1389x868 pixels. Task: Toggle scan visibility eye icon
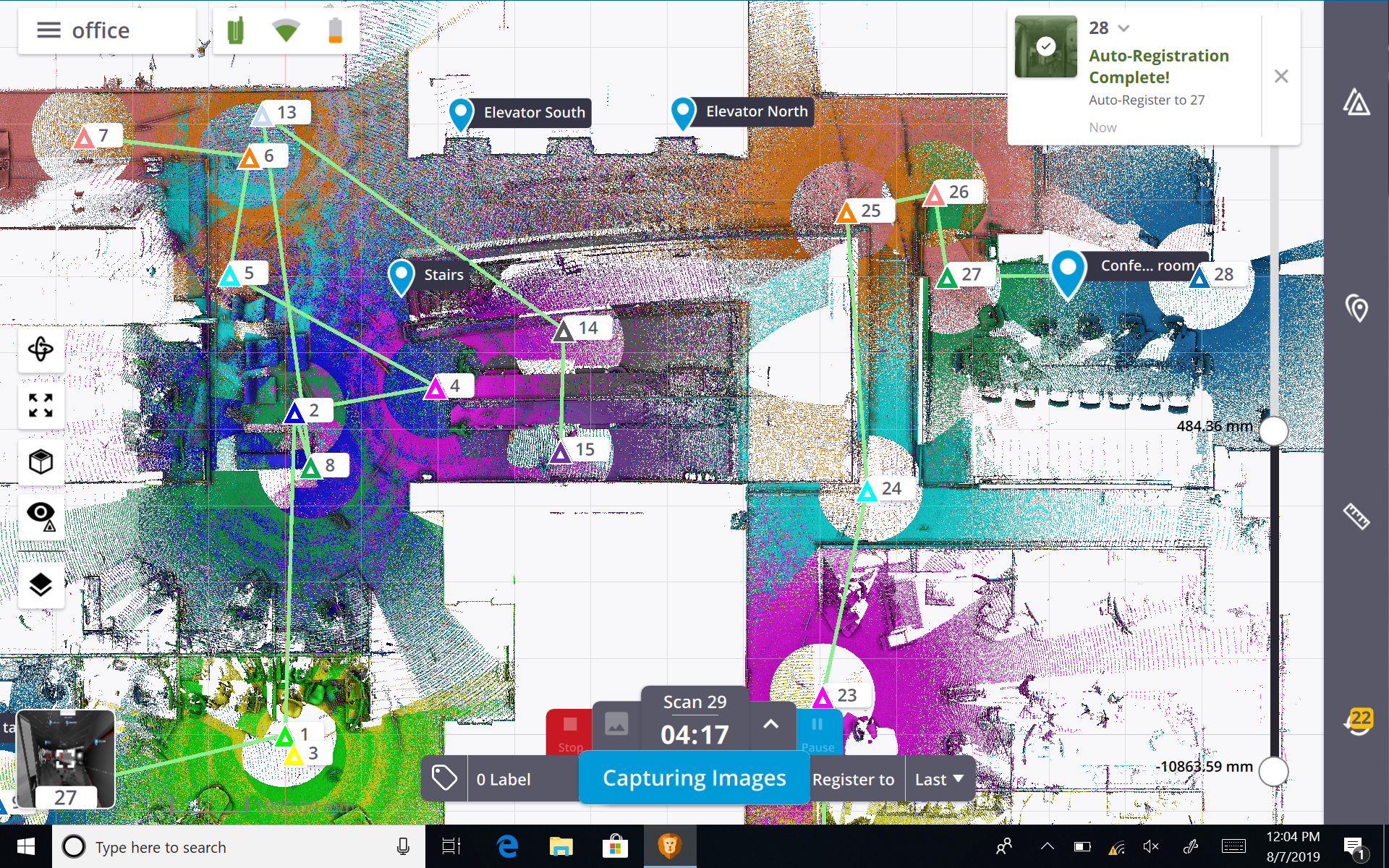click(x=41, y=516)
